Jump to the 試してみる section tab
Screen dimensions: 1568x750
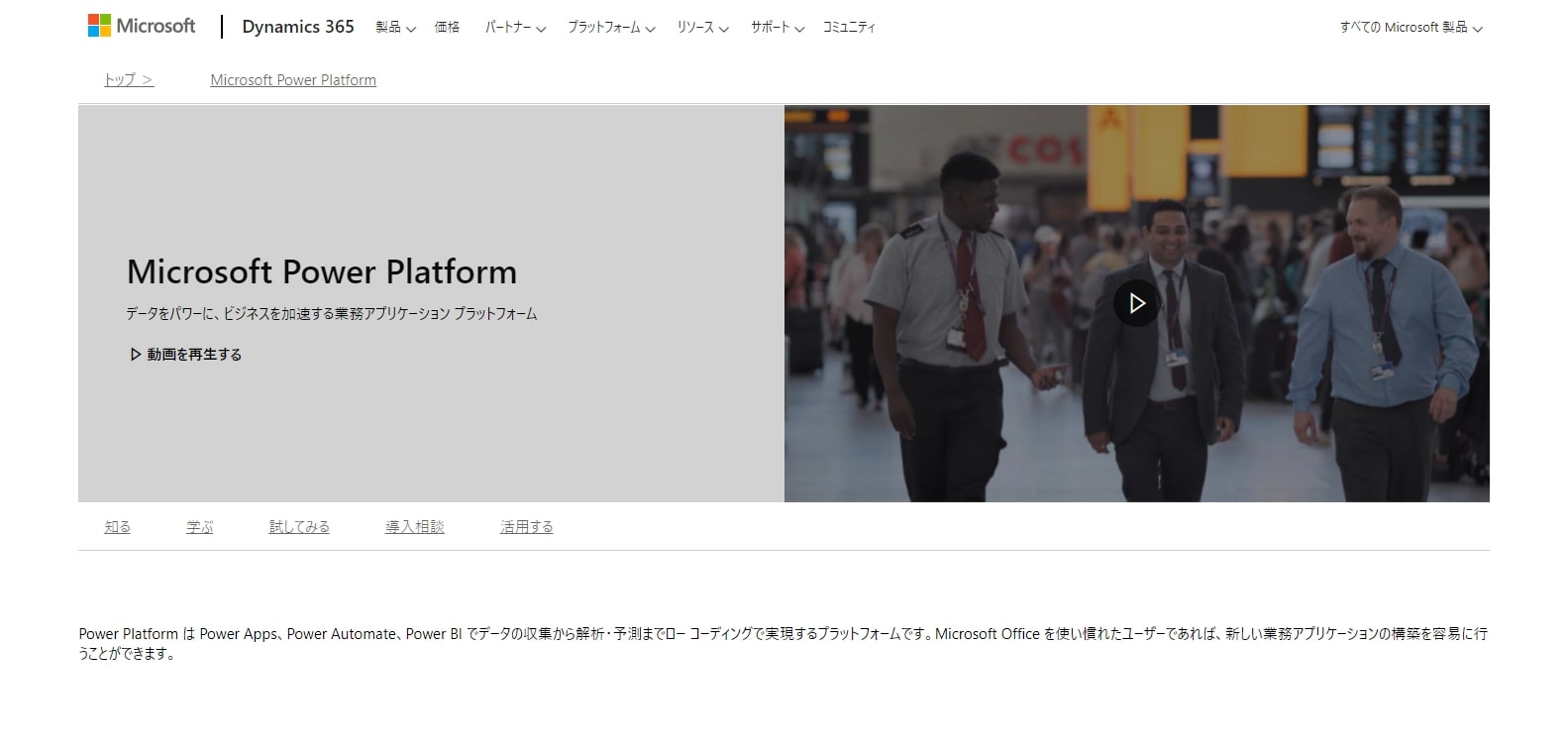[x=299, y=527]
